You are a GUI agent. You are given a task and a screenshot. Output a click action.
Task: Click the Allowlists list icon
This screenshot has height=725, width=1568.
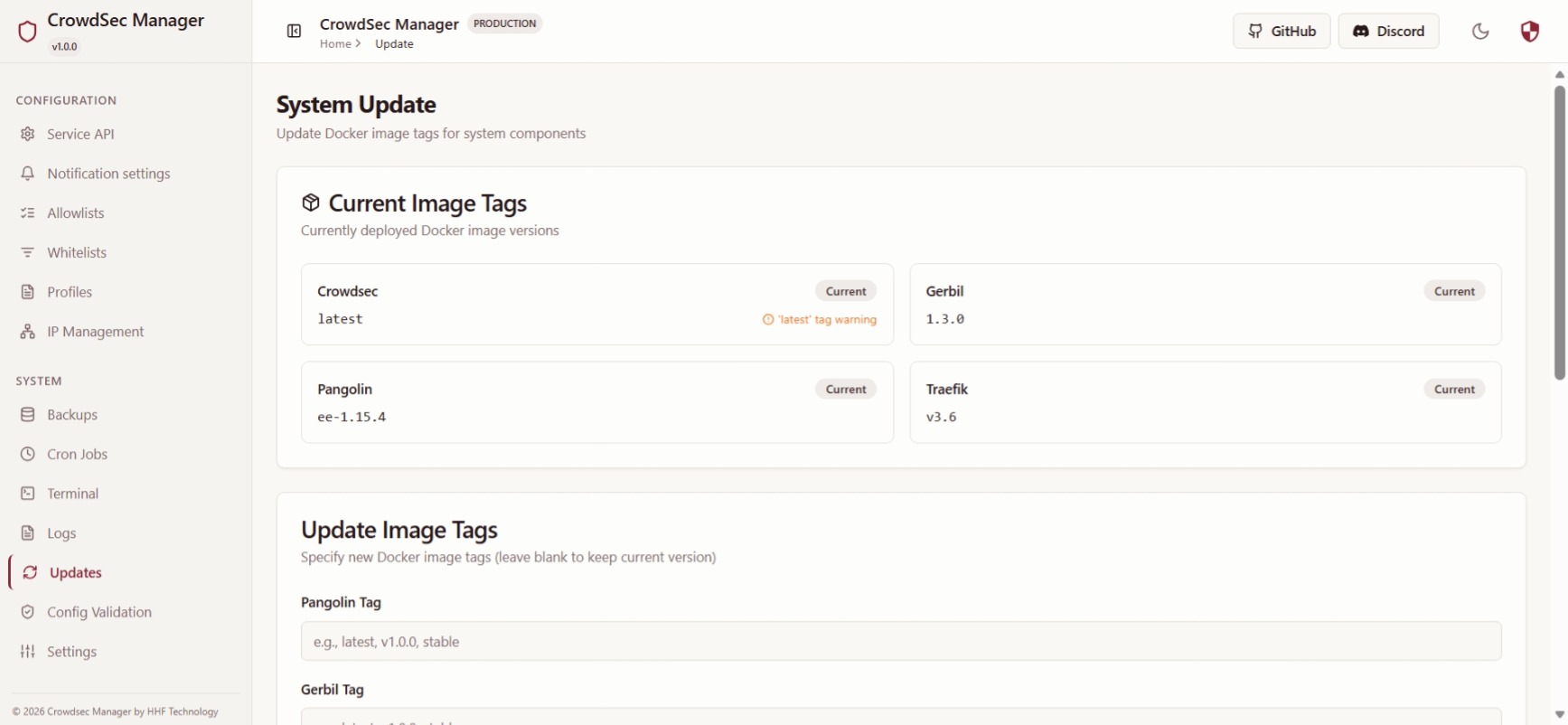click(x=28, y=213)
